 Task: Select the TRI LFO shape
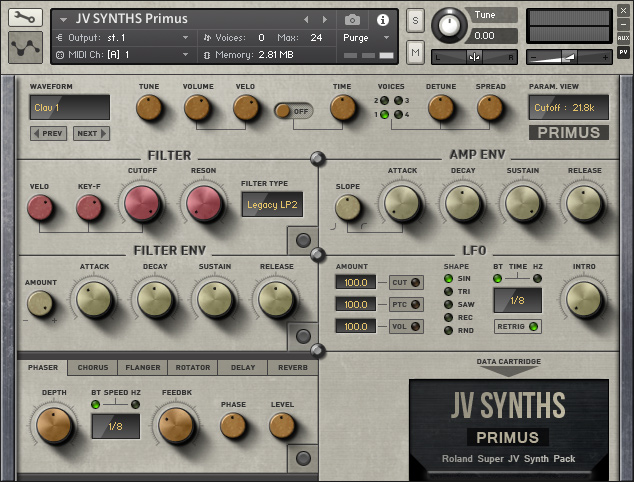point(448,291)
